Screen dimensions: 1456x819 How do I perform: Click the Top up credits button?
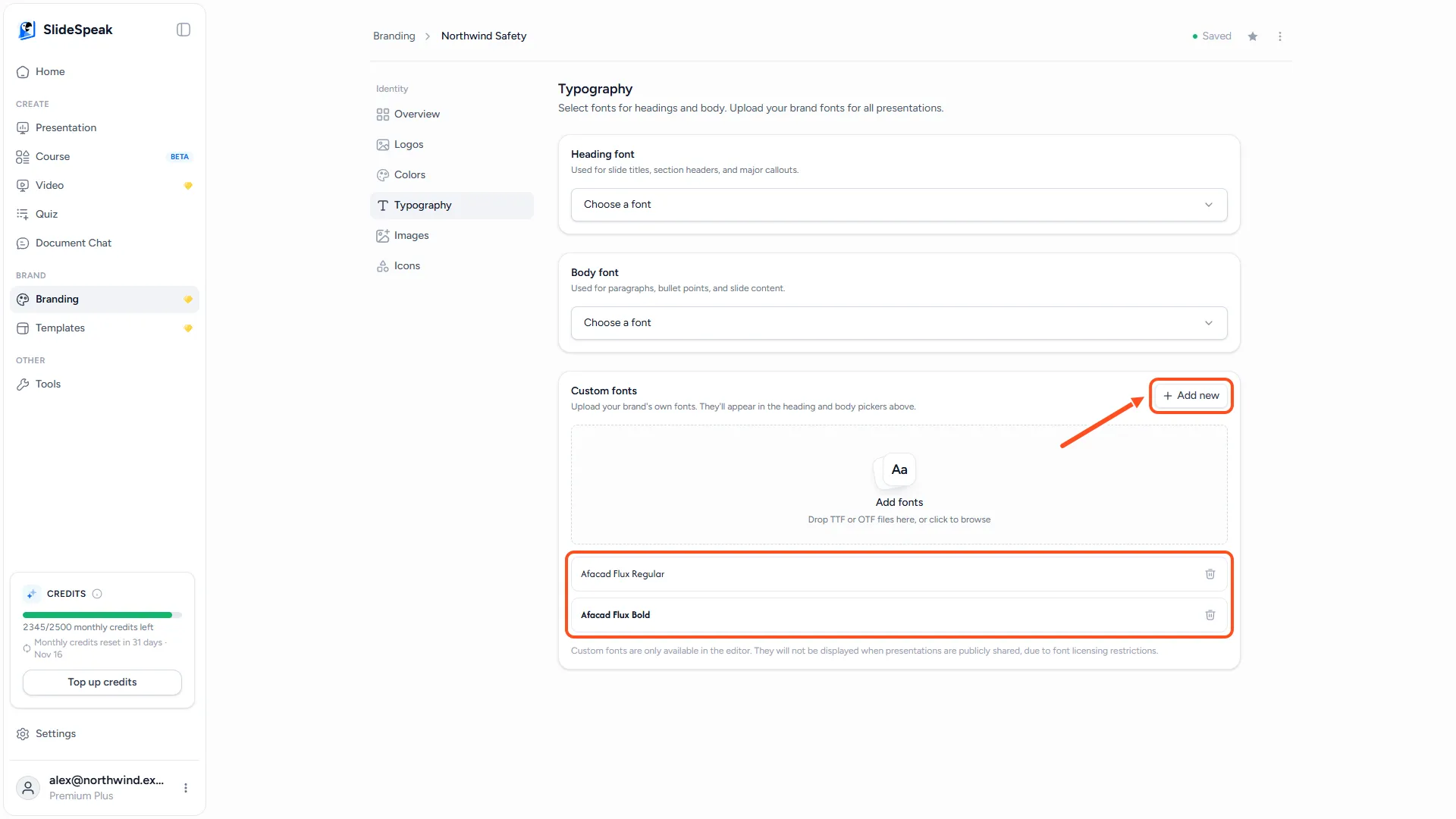[102, 682]
